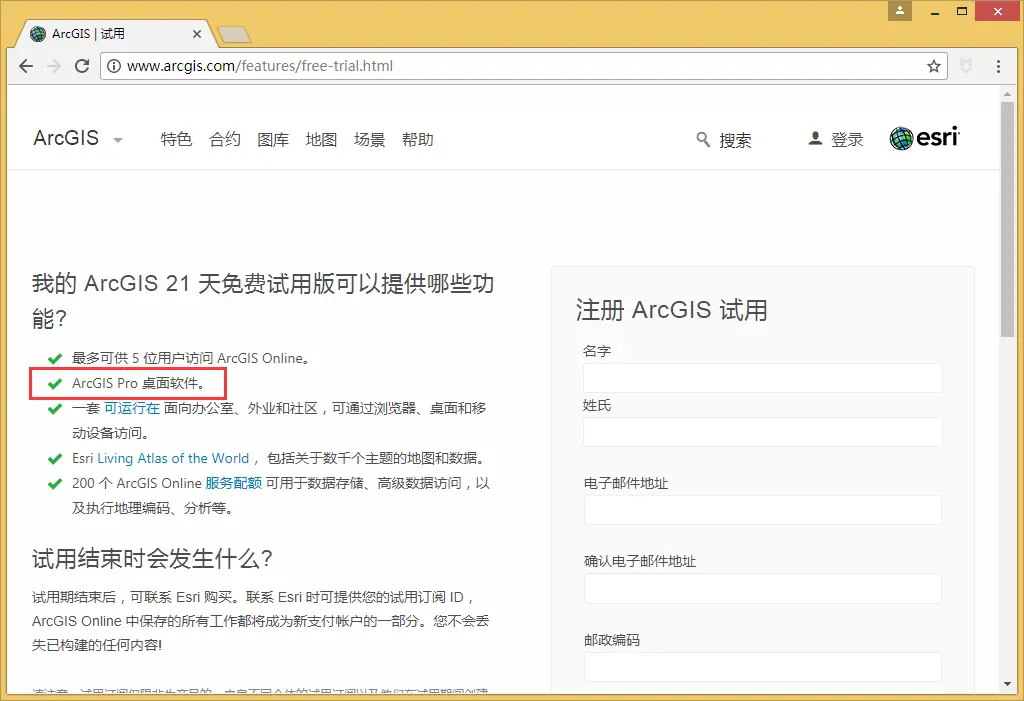Click the browser back arrow

[x=26, y=66]
